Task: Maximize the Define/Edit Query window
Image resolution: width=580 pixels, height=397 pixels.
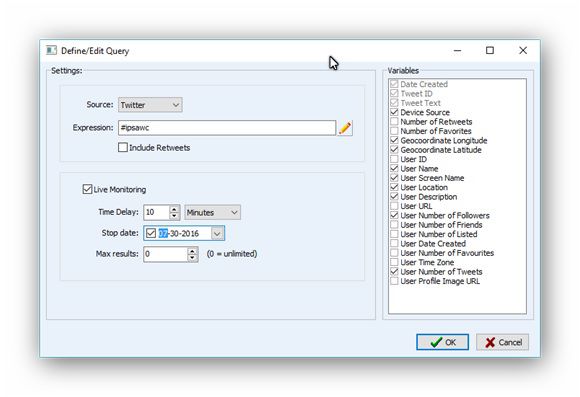Action: [x=490, y=50]
